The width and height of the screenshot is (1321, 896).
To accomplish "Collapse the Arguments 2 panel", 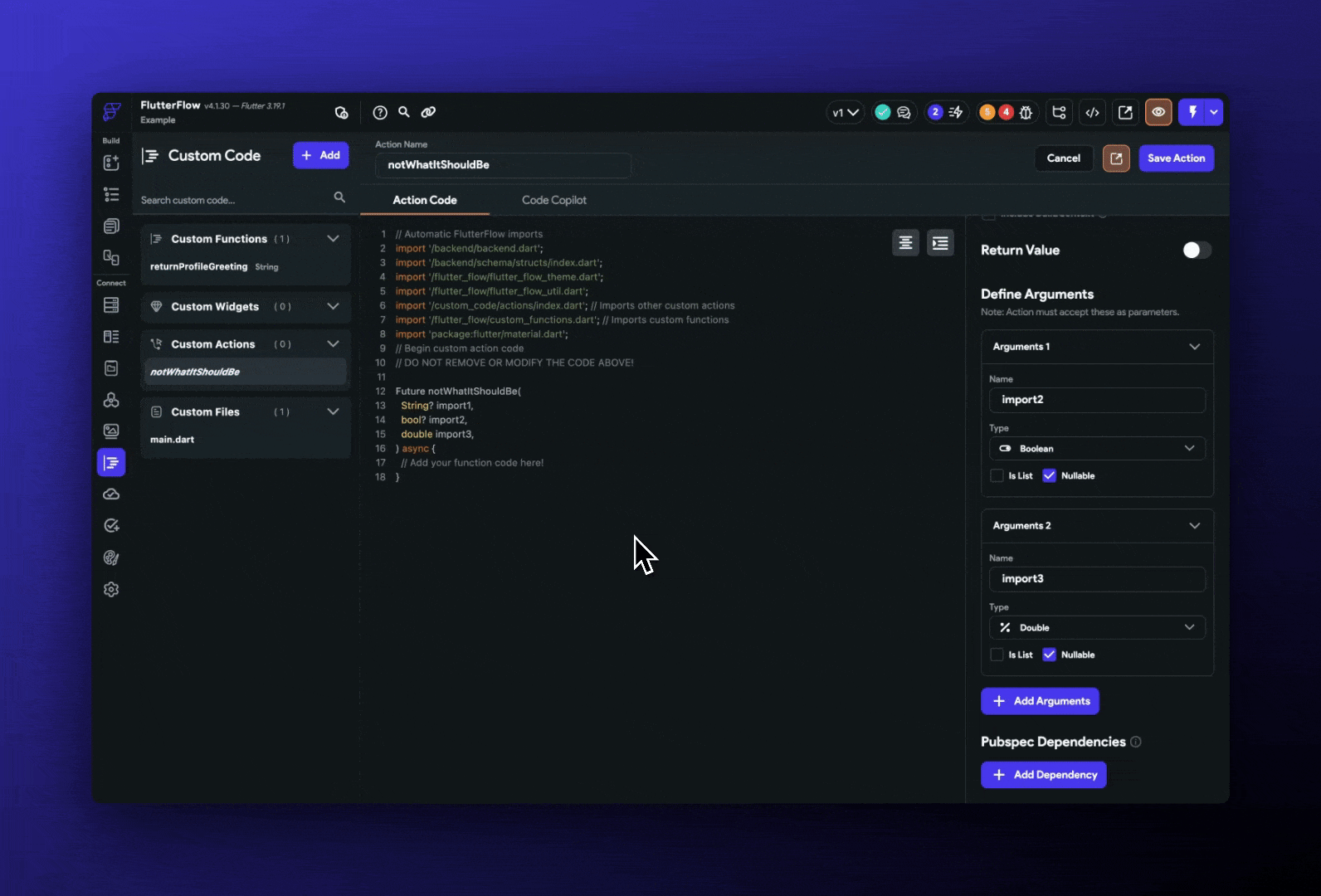I will [1194, 526].
